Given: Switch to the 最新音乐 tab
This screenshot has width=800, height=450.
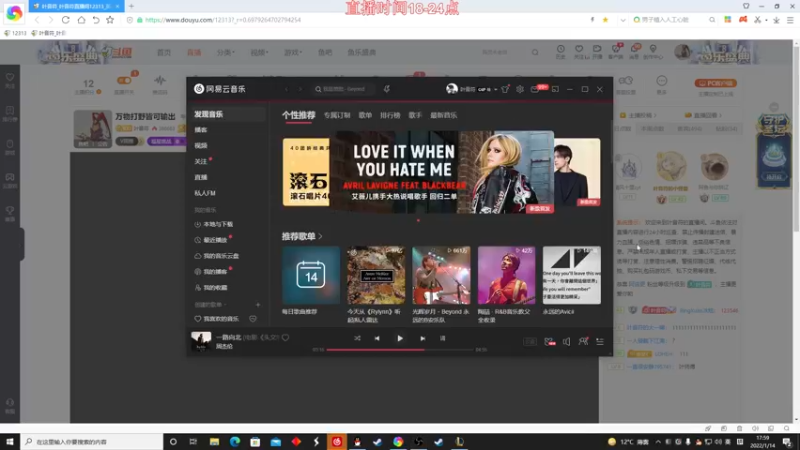Looking at the screenshot, I should pyautogui.click(x=443, y=115).
